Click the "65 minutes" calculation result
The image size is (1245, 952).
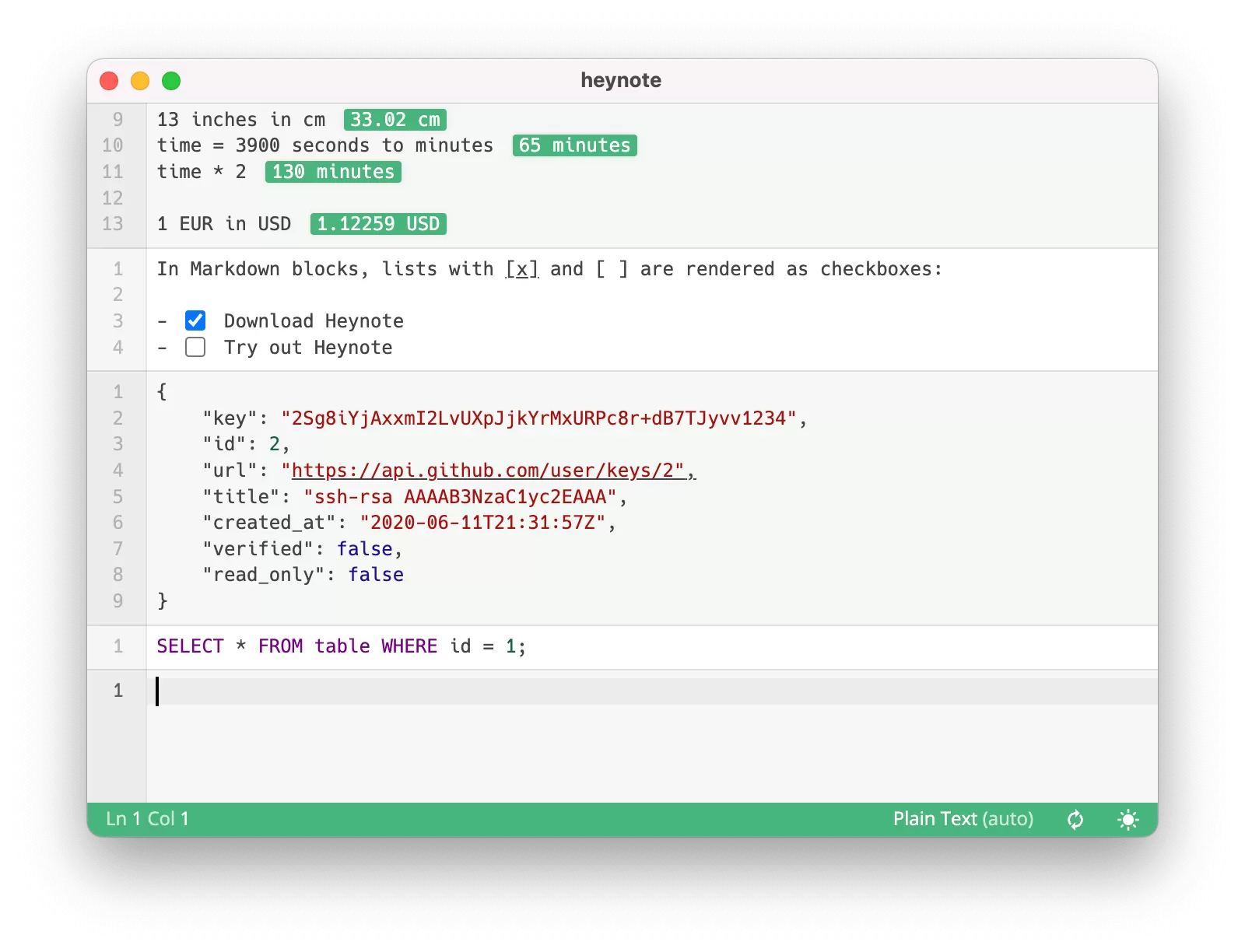(x=574, y=145)
